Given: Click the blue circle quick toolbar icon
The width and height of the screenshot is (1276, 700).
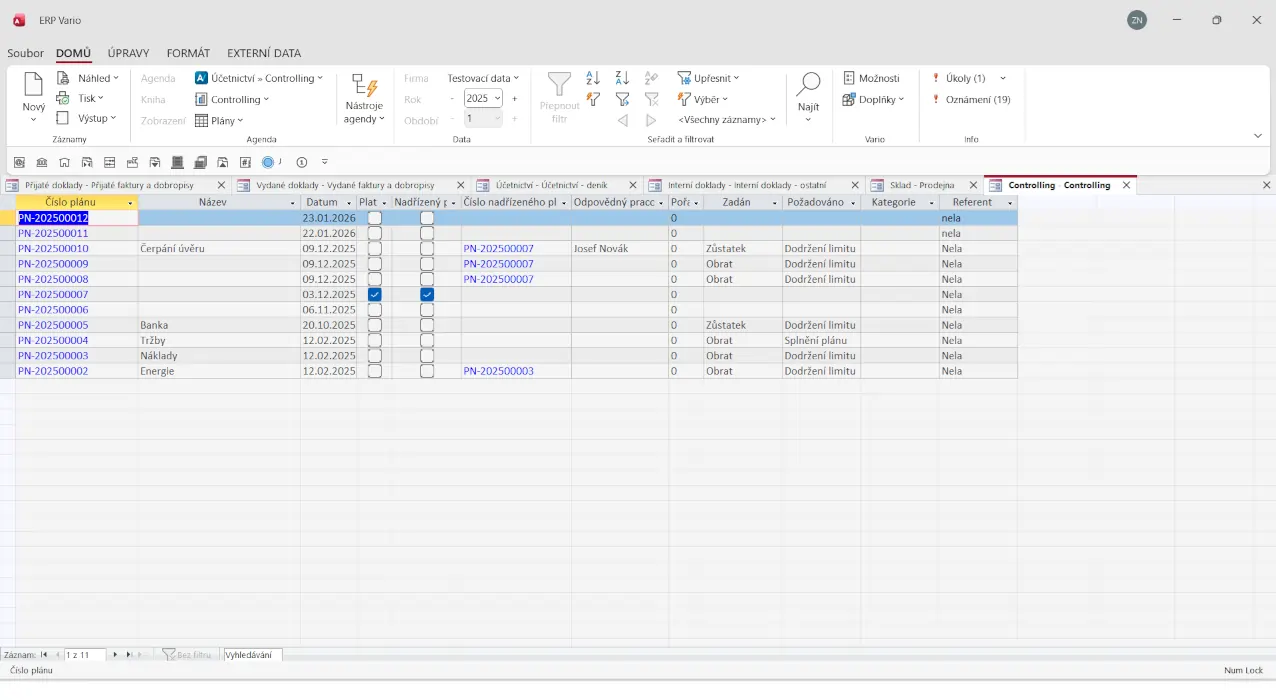Looking at the screenshot, I should click(268, 162).
